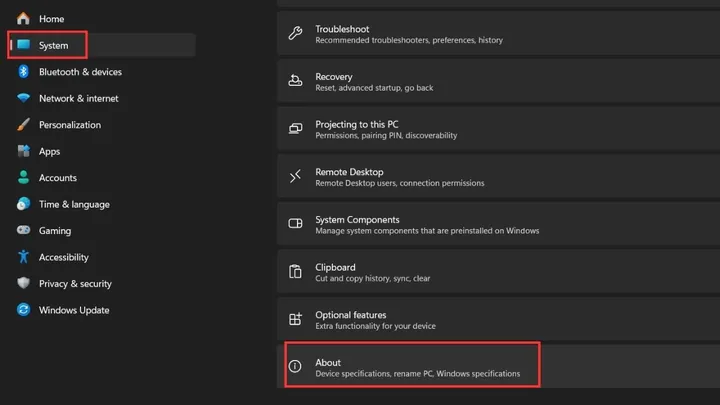This screenshot has width=720, height=405.
Task: Click 'Extra functionality for your device' text
Action: point(375,326)
